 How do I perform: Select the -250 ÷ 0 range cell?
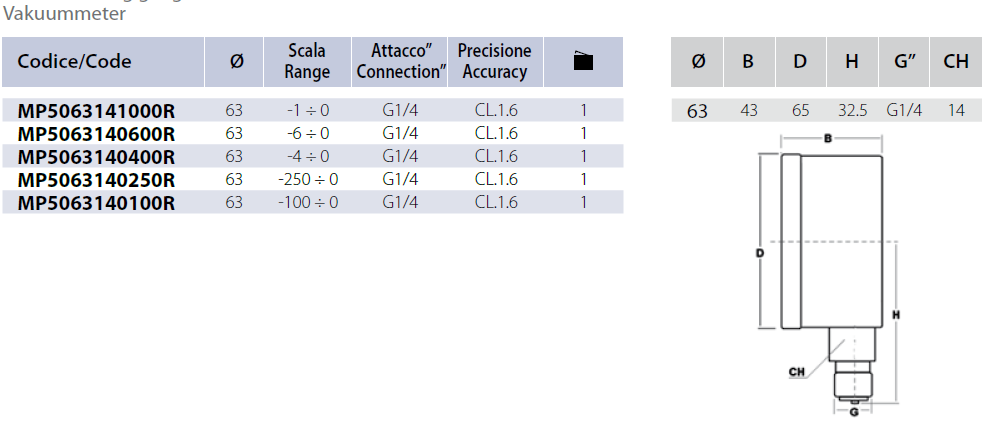click(x=308, y=179)
